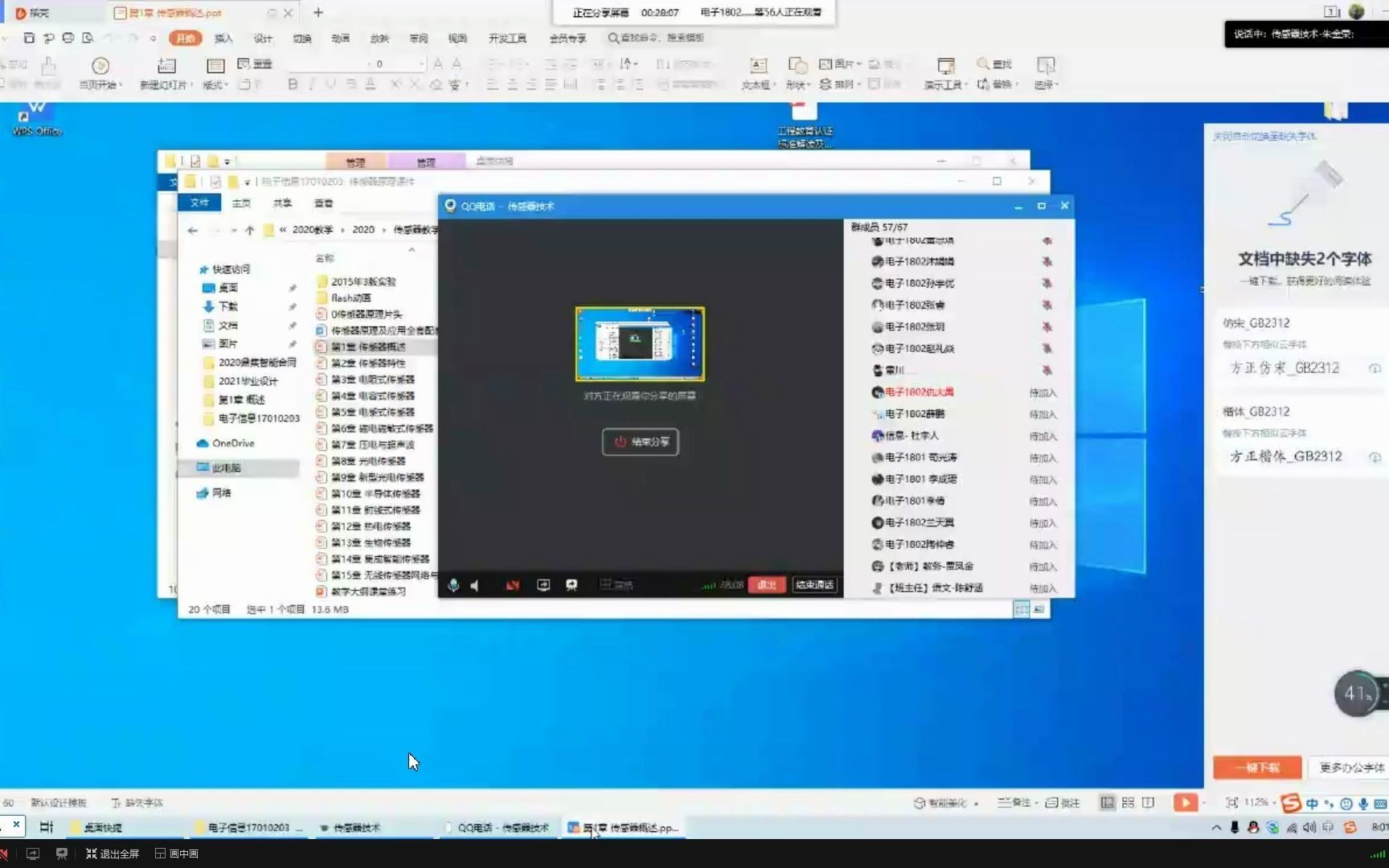Screen dimensions: 1389x868
Task: Select 桌面 in Explorer quick access
Action: pos(227,288)
